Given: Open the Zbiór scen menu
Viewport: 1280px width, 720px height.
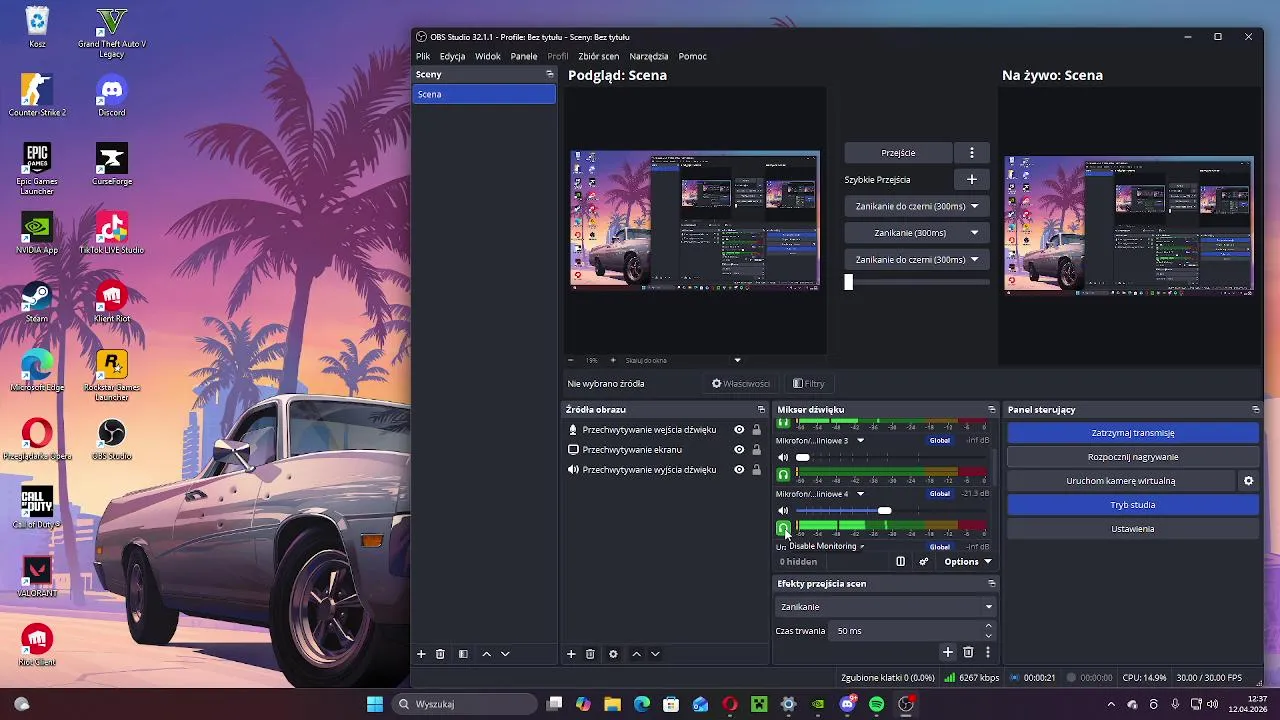Looking at the screenshot, I should tap(598, 56).
